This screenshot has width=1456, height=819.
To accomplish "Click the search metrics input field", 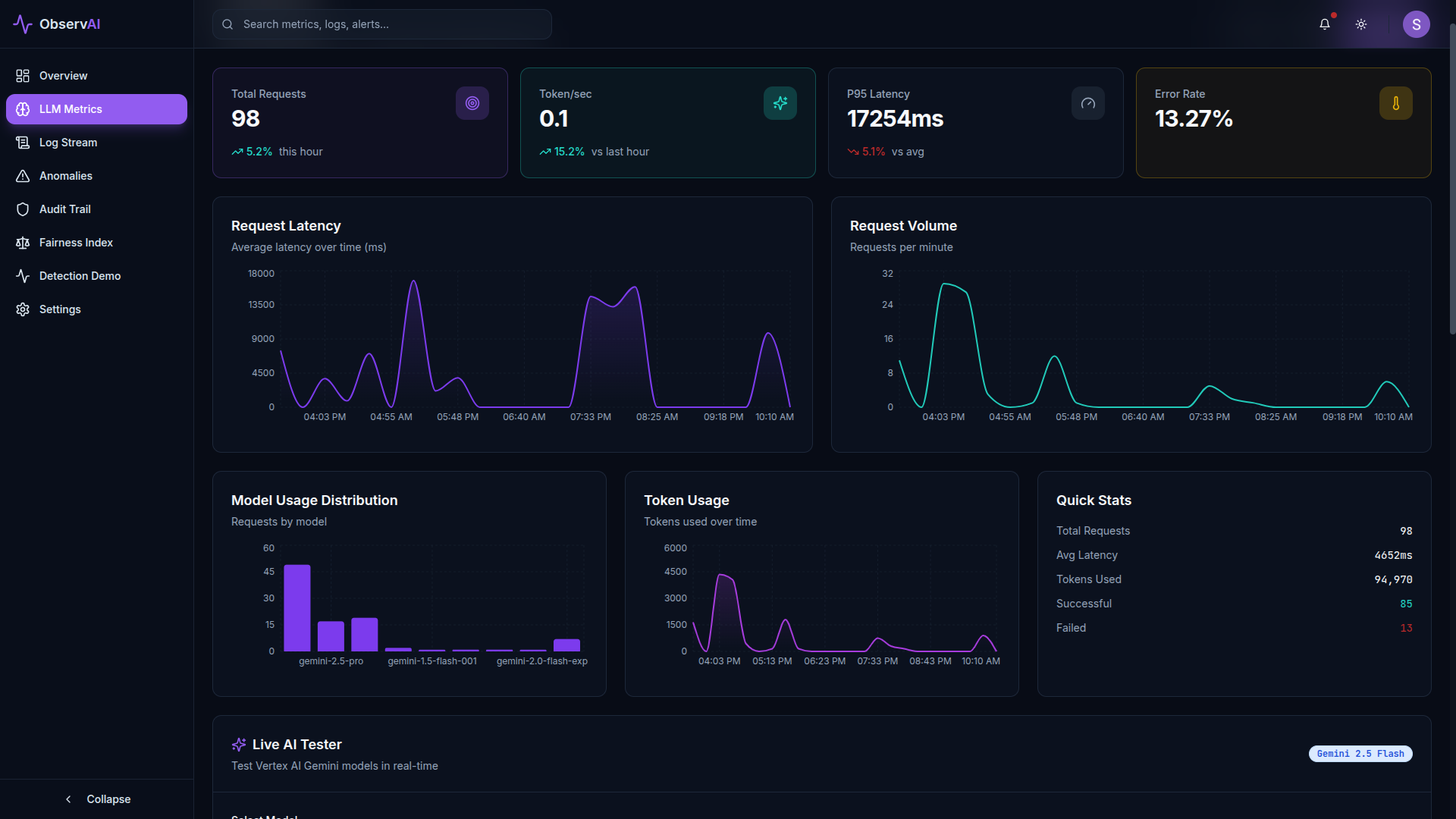I will tap(382, 24).
